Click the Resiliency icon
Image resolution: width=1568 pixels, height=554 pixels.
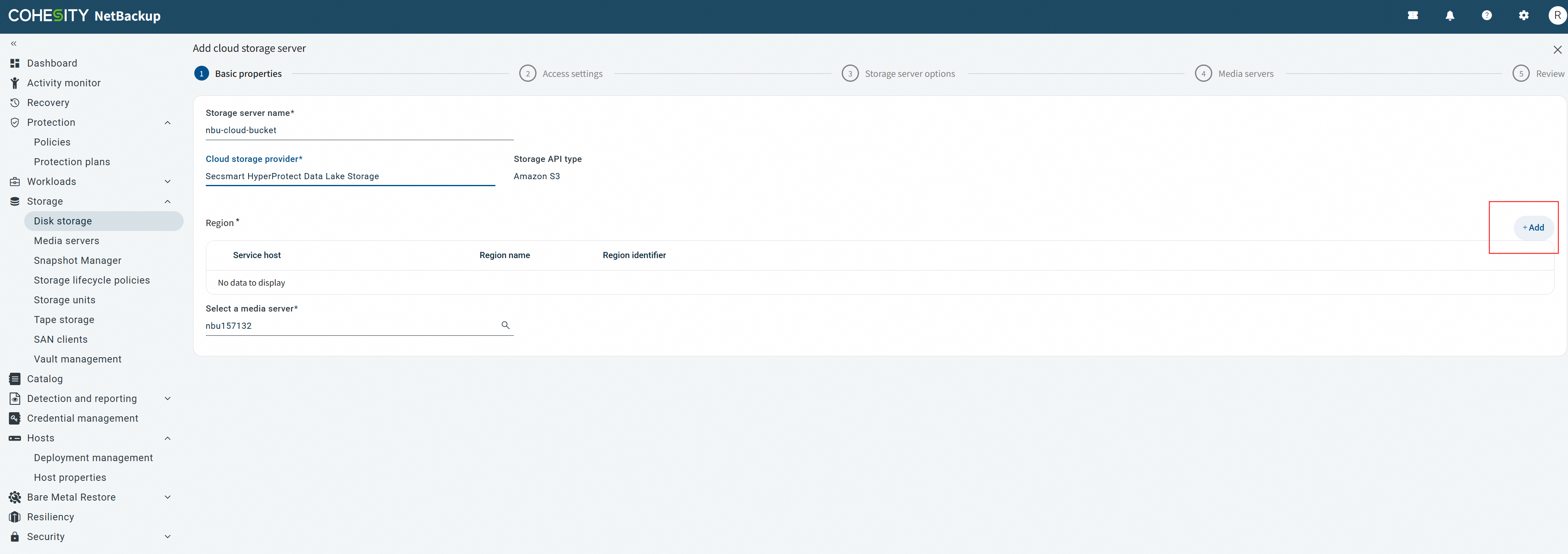coord(15,517)
